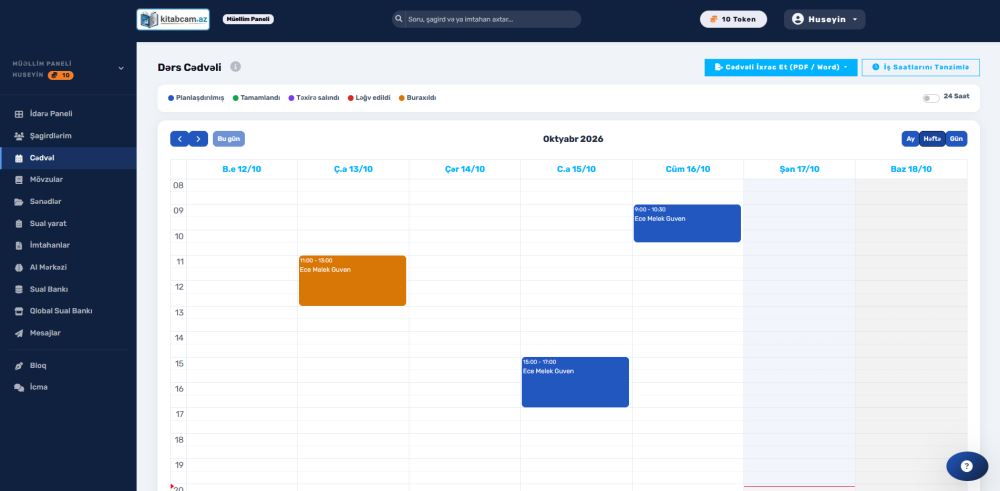The height and width of the screenshot is (491, 1000).
Task: Open the help question mark bubble
Action: click(x=967, y=465)
